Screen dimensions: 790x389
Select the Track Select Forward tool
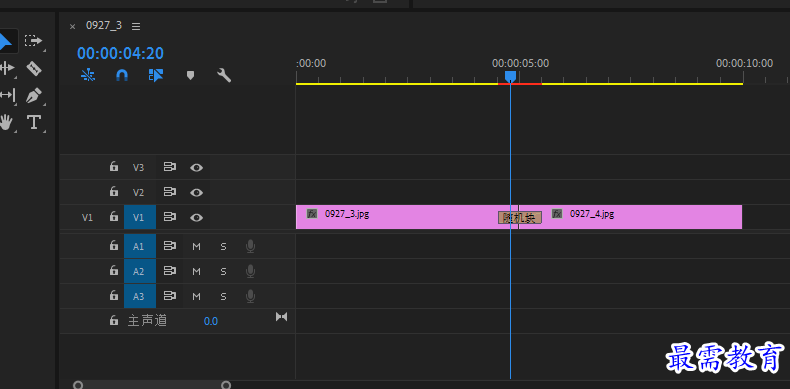34,40
